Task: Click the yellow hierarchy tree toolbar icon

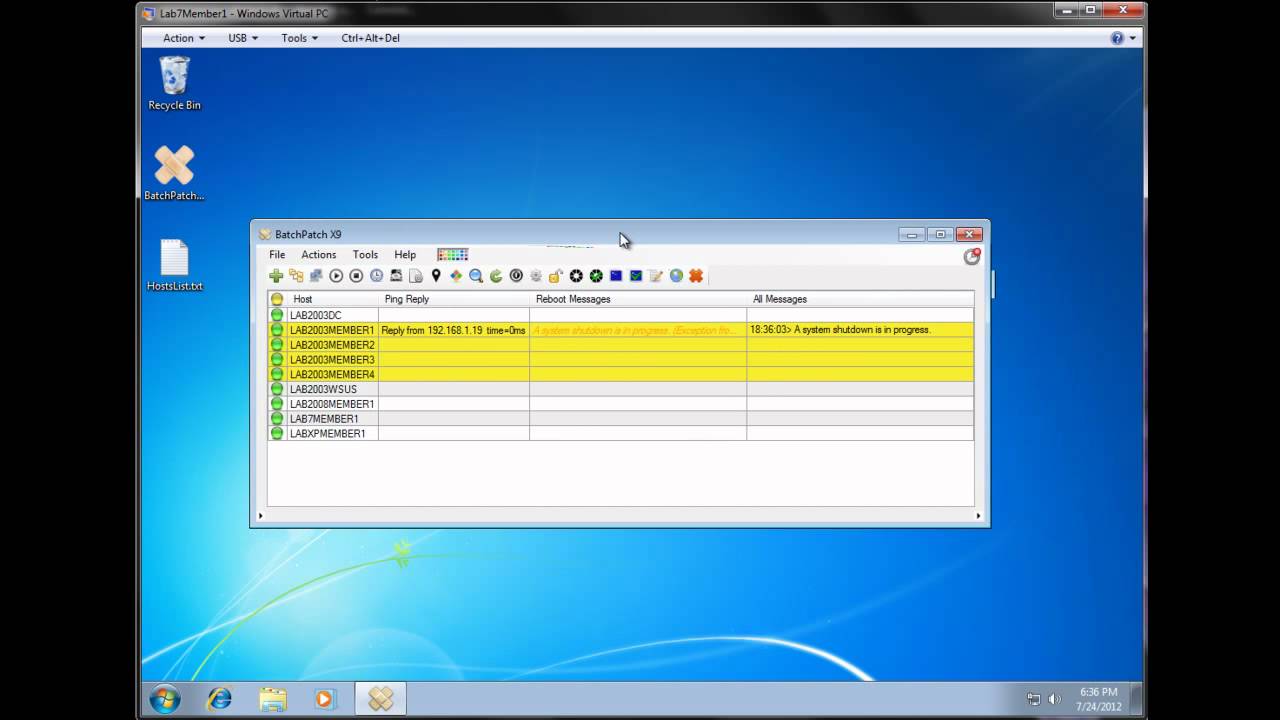Action: pos(296,276)
